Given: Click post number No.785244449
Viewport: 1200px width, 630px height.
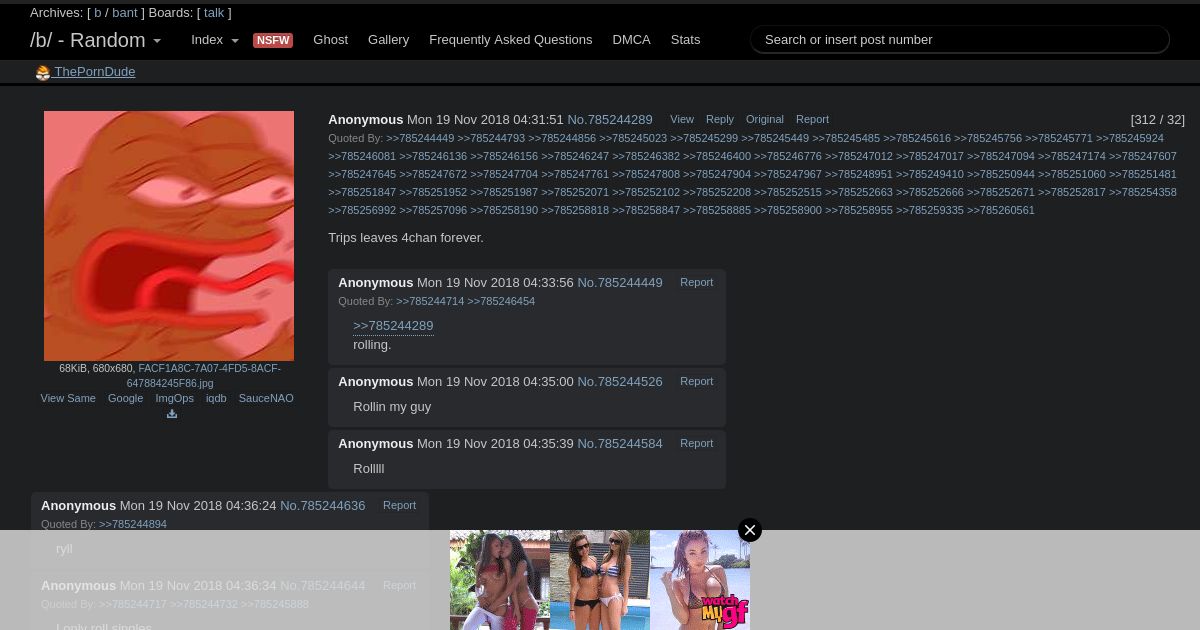Looking at the screenshot, I should [x=620, y=283].
